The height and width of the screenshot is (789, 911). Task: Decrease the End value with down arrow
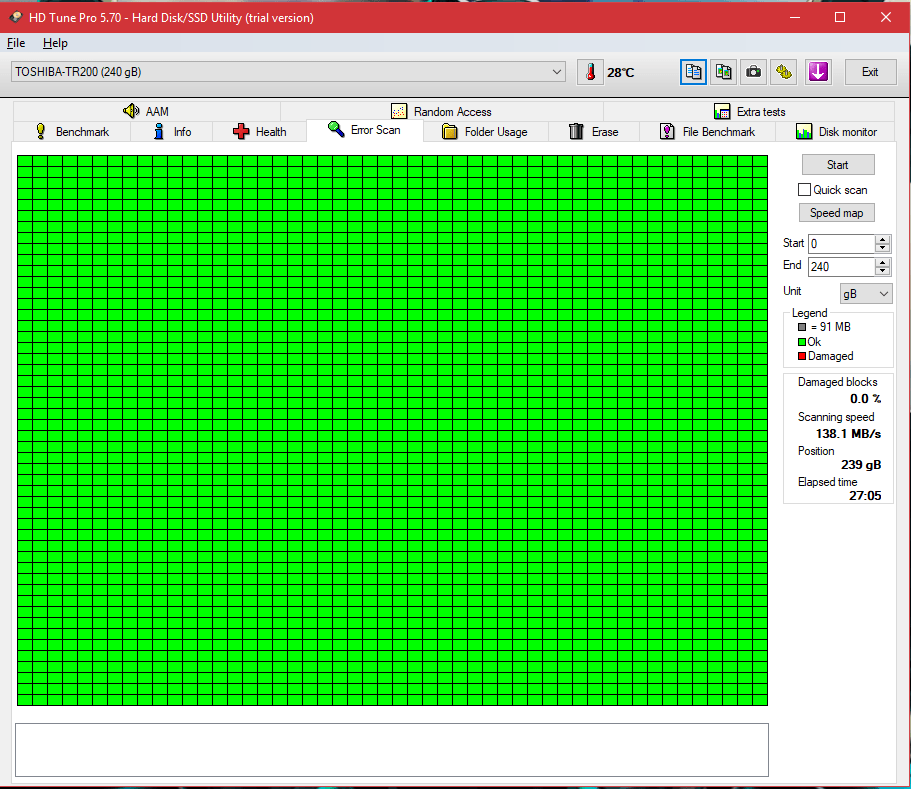click(x=883, y=271)
